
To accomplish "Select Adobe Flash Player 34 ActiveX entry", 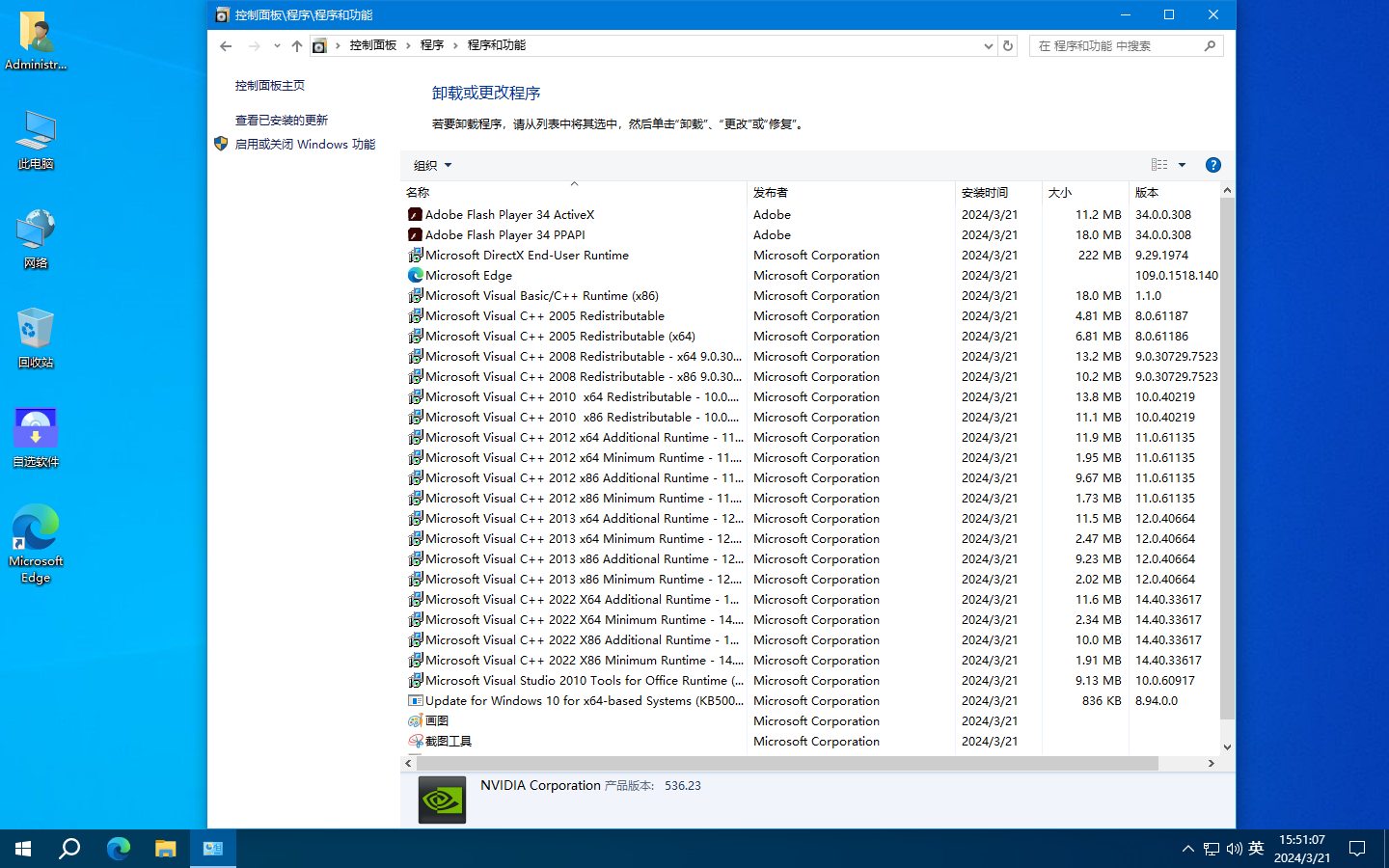I will pyautogui.click(x=509, y=215).
